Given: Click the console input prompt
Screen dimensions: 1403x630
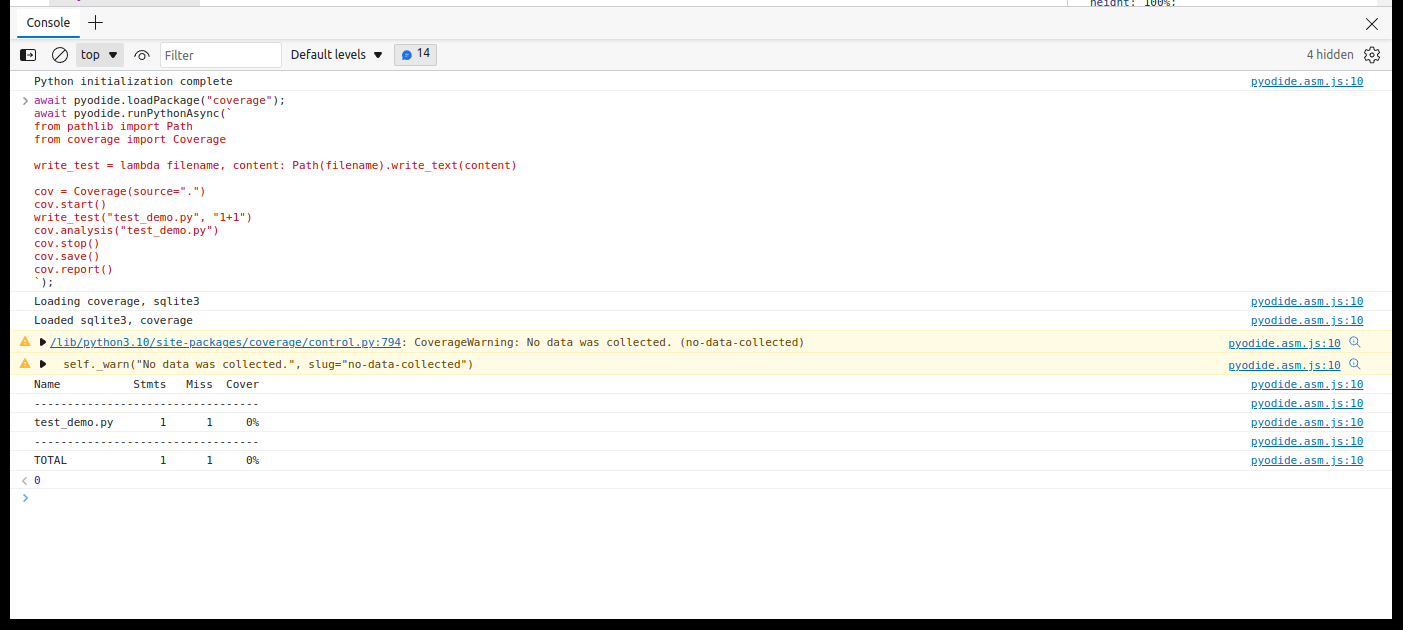Looking at the screenshot, I should point(200,498).
